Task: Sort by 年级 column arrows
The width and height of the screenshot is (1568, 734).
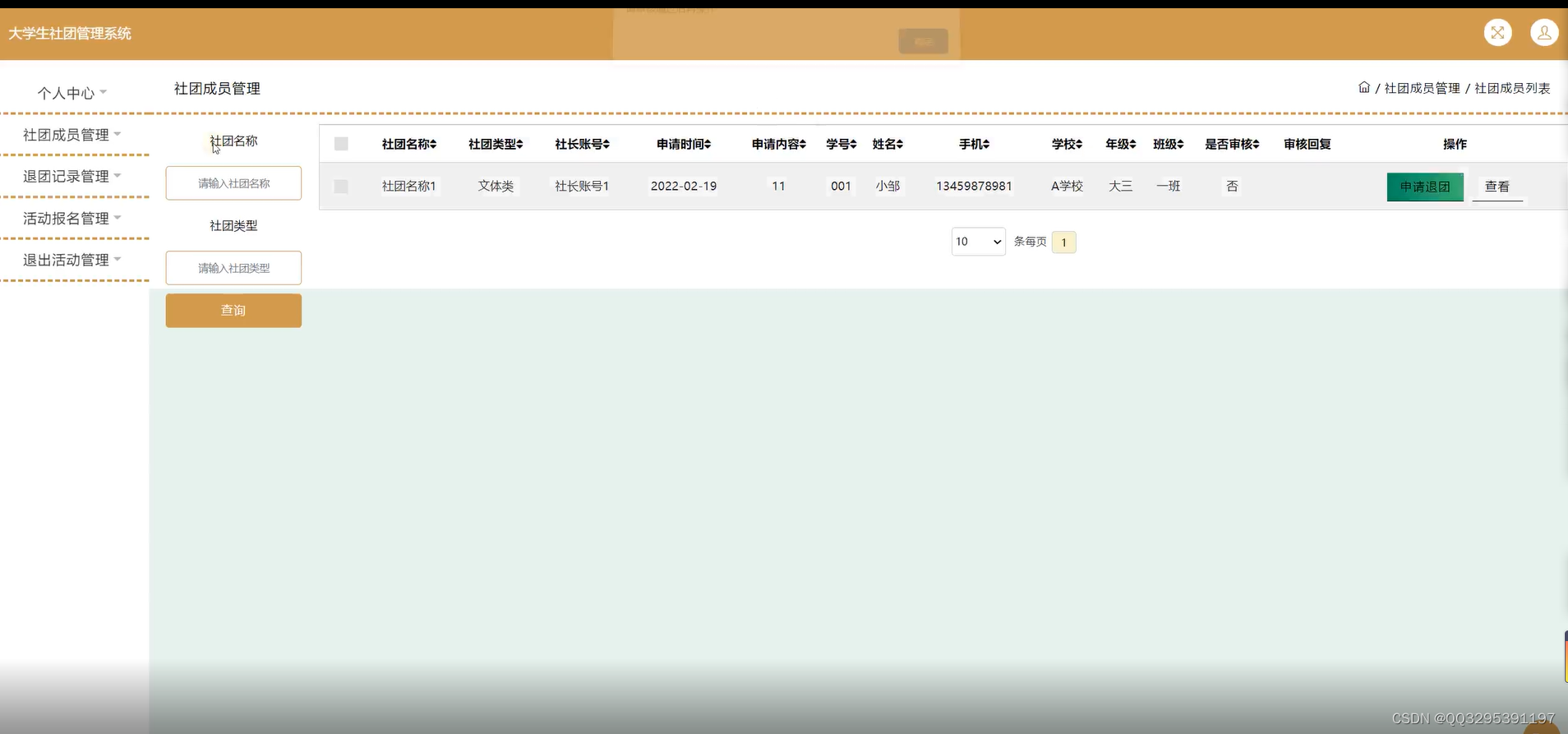Action: (x=1133, y=145)
